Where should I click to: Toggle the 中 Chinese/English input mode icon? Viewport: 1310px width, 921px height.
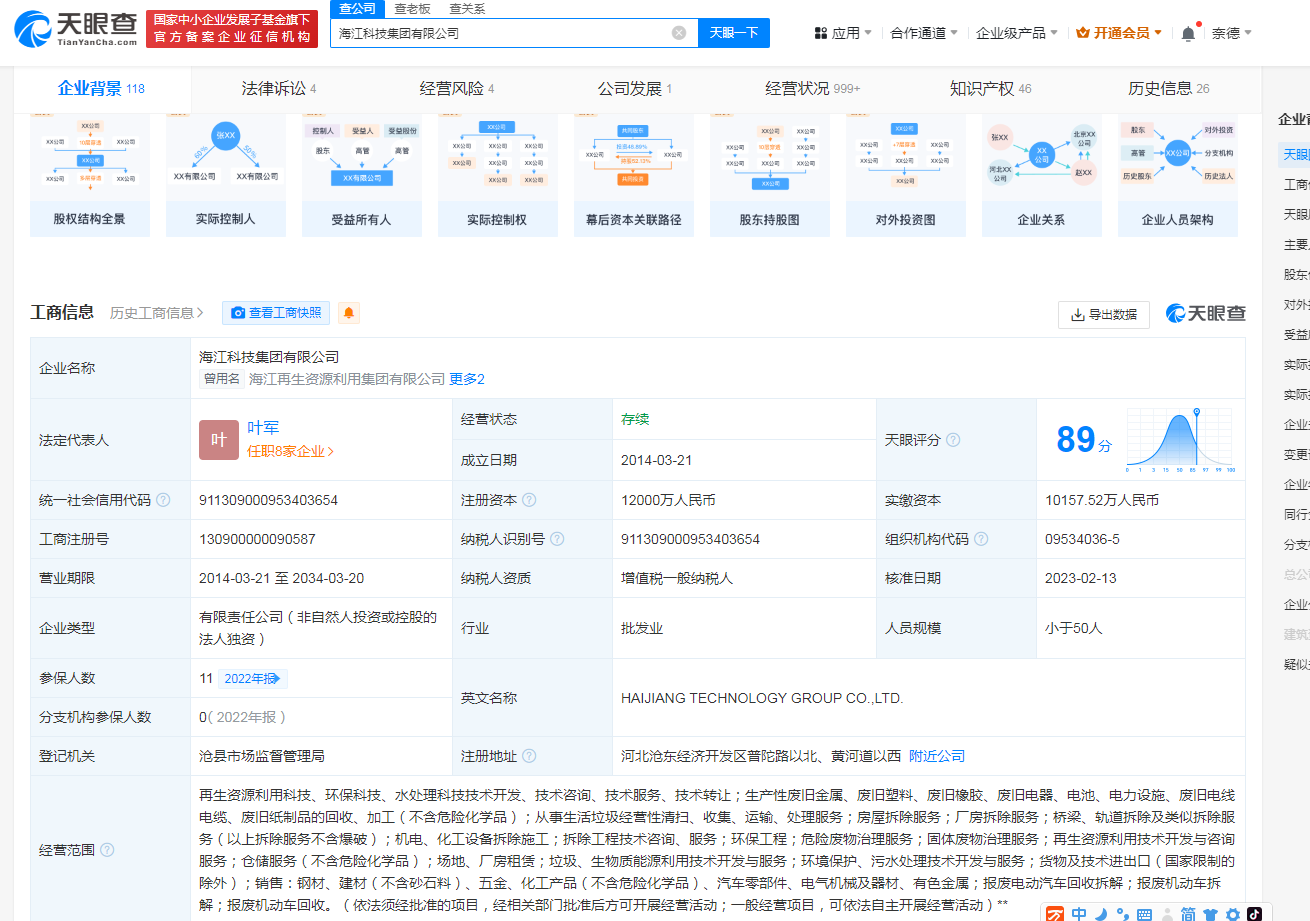tap(1079, 914)
